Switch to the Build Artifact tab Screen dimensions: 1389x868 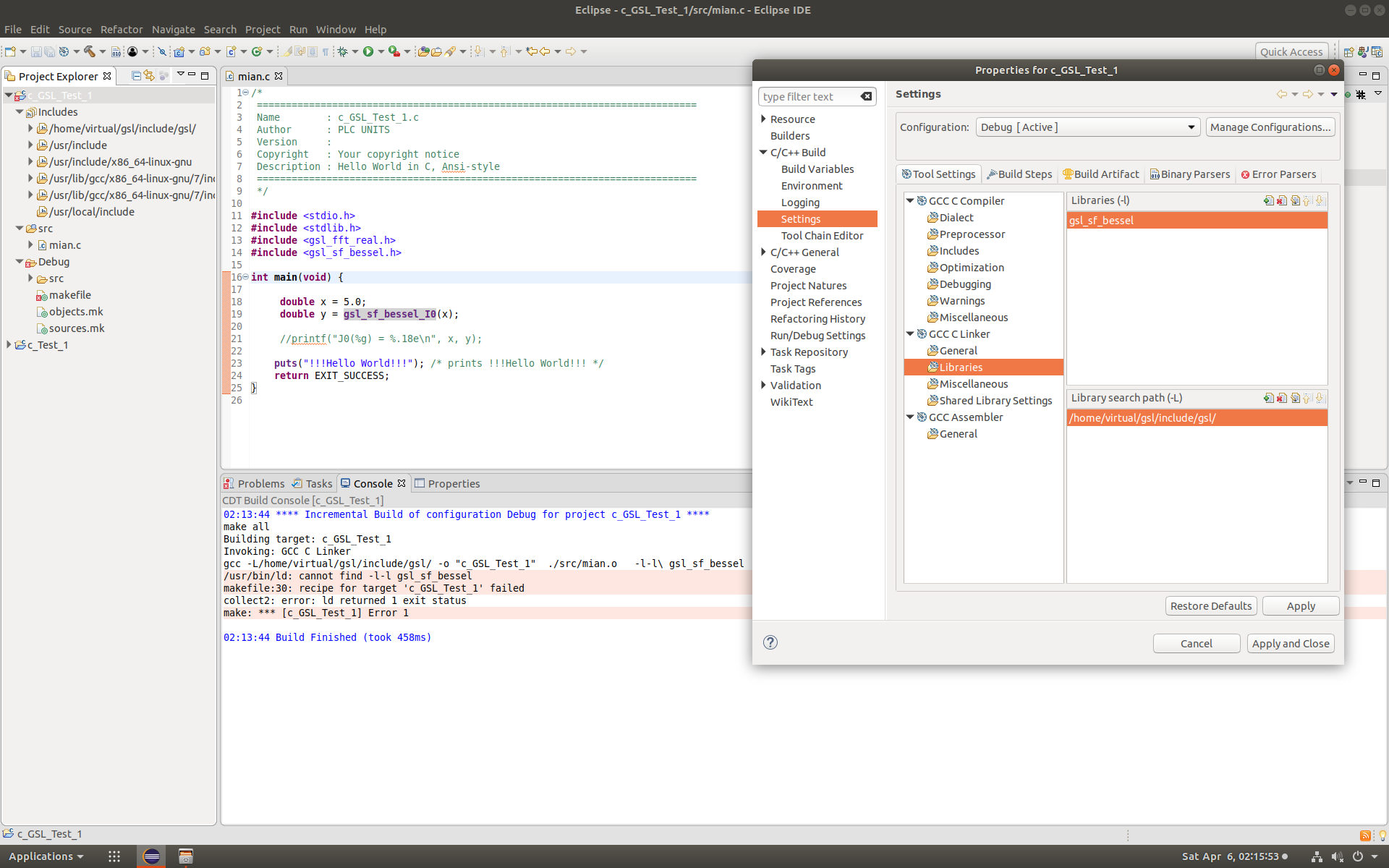tap(1101, 174)
